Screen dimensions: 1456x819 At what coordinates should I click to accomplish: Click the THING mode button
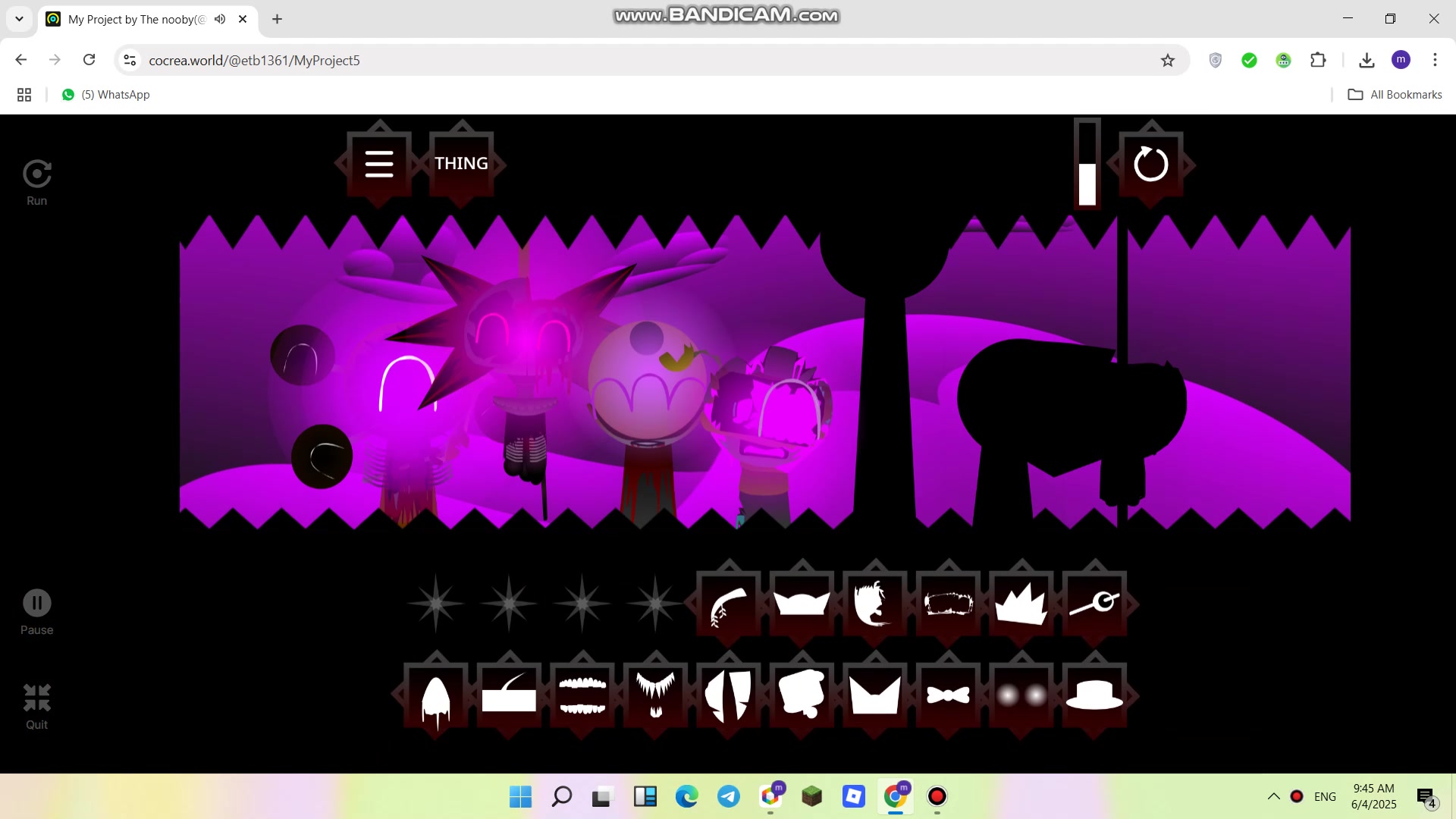click(x=461, y=164)
